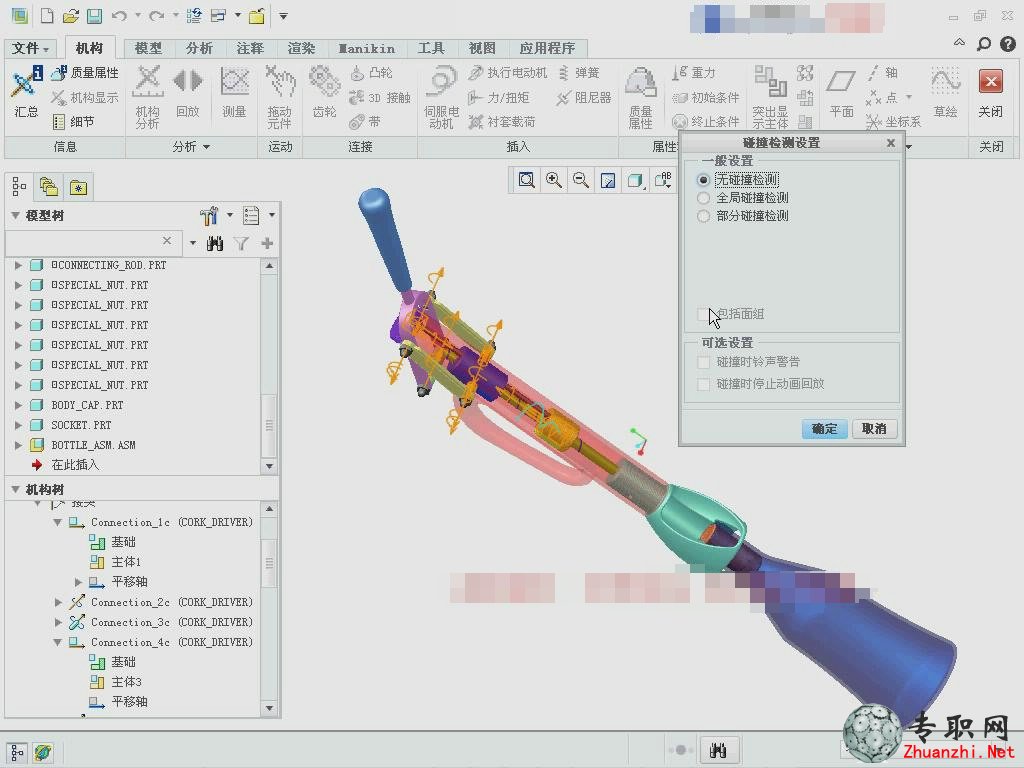Click model tree scroll down arrow
Image resolution: width=1024 pixels, height=768 pixels.
point(269,466)
